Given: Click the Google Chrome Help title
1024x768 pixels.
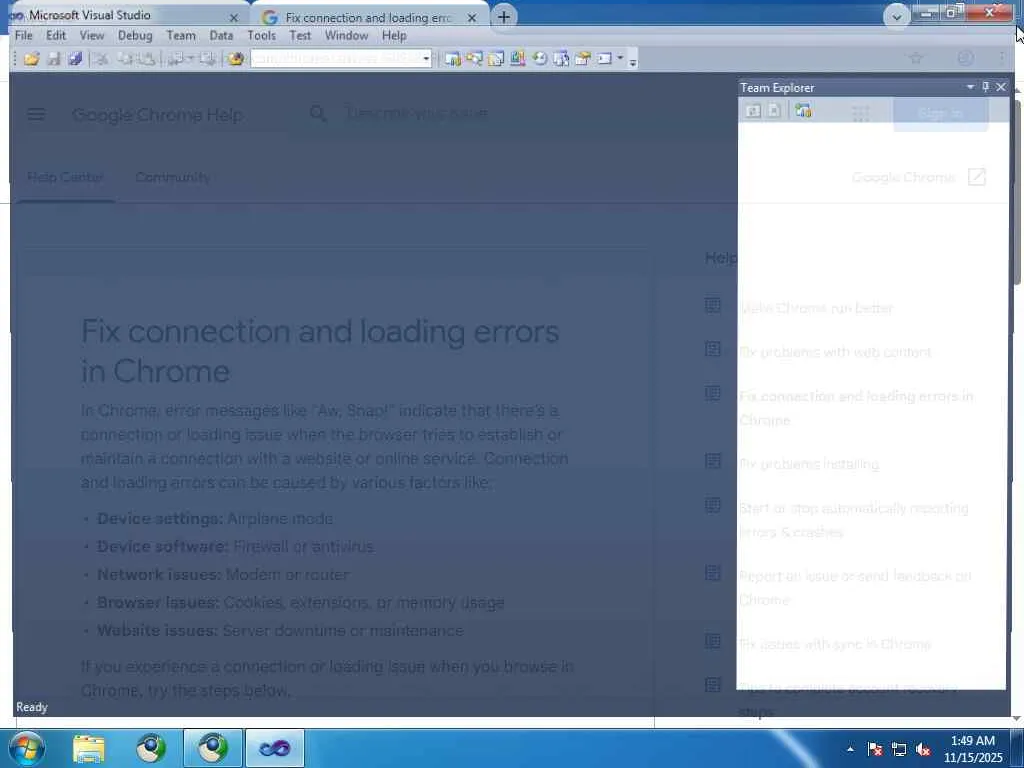Looking at the screenshot, I should [x=158, y=115].
